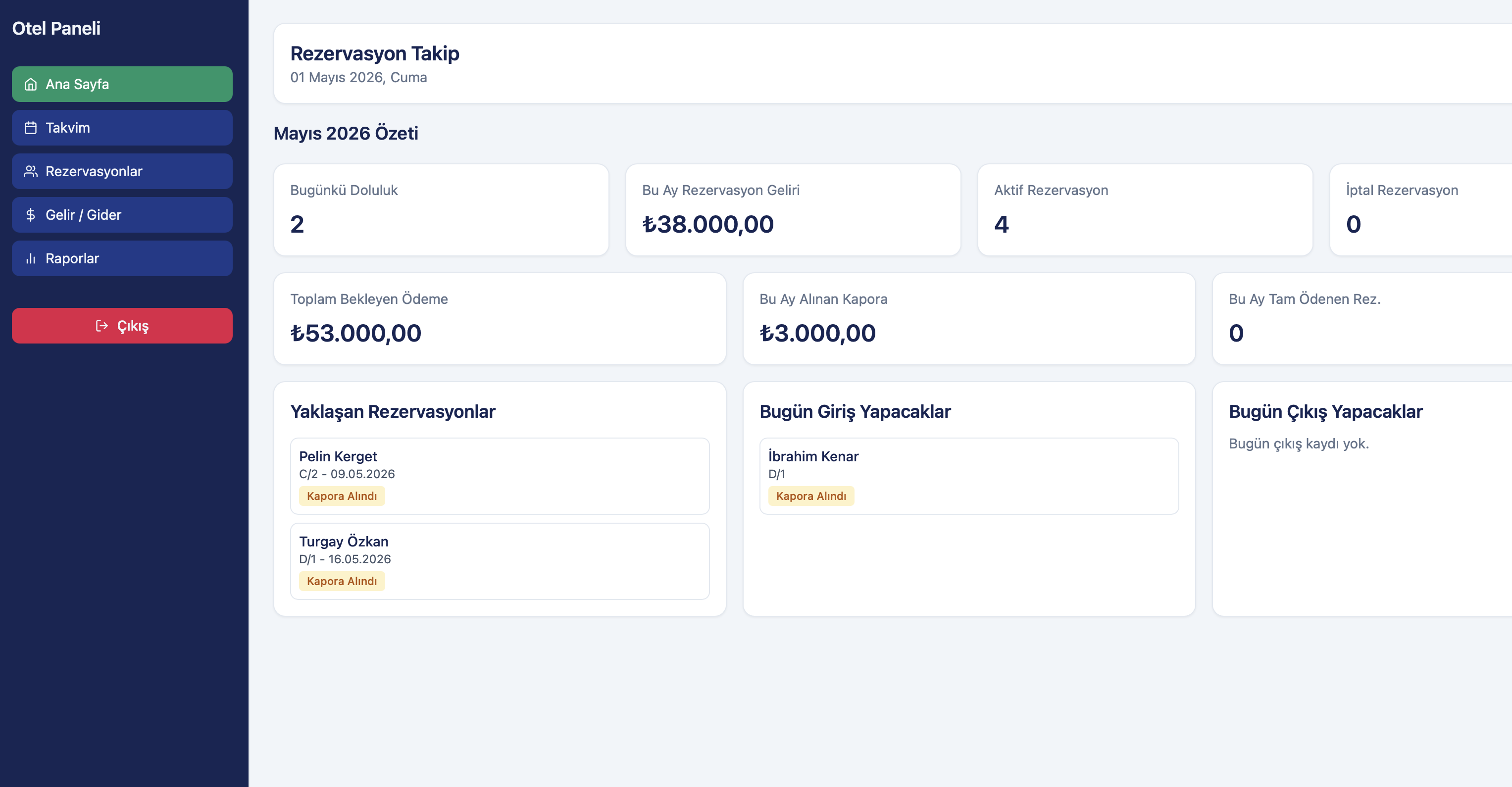Image resolution: width=1512 pixels, height=787 pixels.
Task: Click the bar chart icon beside Raporlar
Action: click(31, 258)
